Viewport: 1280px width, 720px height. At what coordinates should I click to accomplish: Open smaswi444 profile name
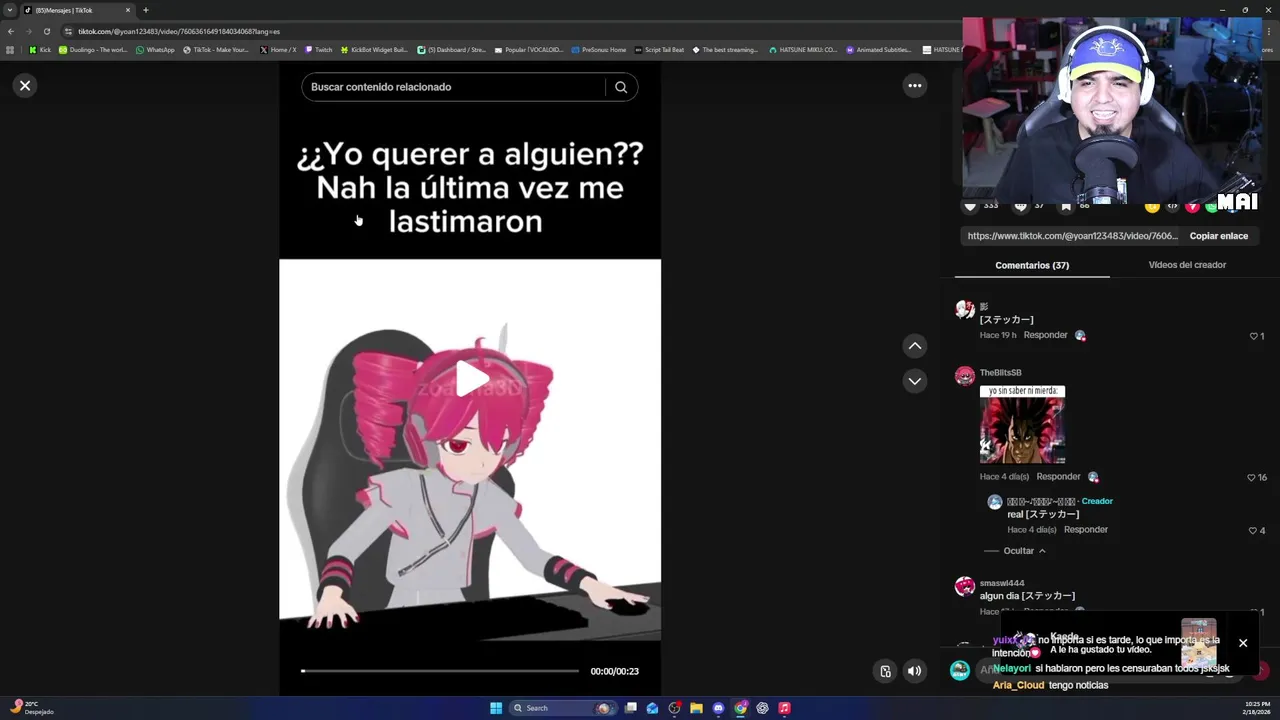tap(1002, 583)
